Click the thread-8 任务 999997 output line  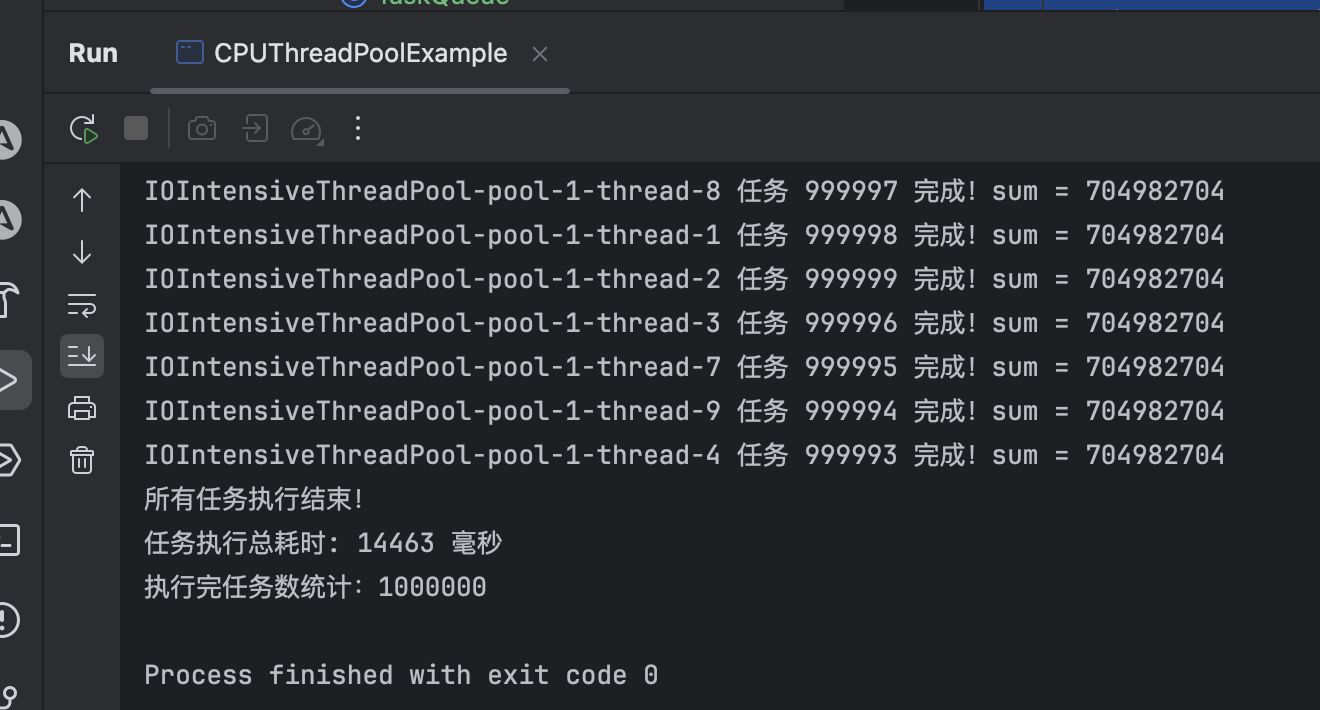684,191
